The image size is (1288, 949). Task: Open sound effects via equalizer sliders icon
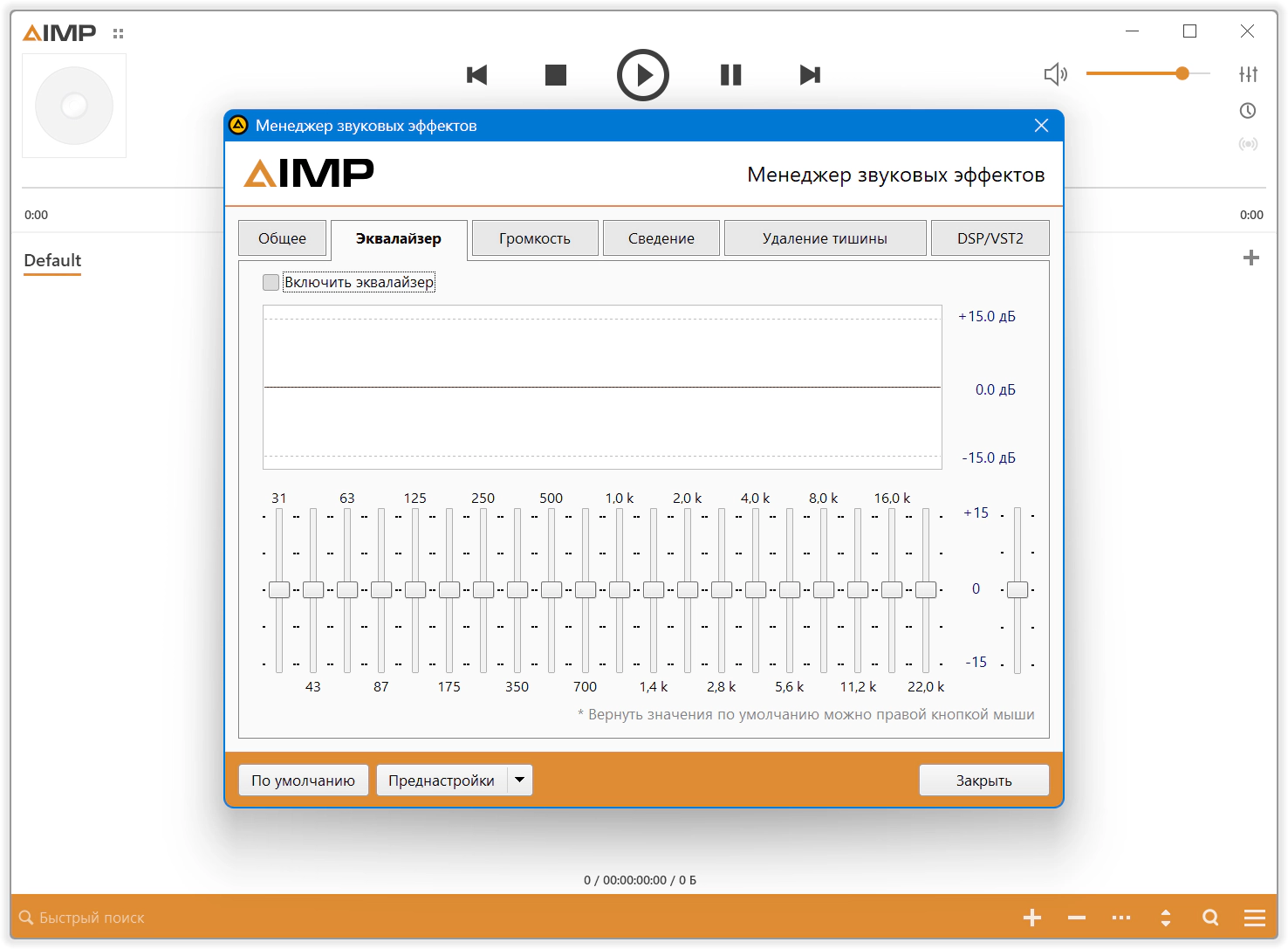pos(1248,74)
